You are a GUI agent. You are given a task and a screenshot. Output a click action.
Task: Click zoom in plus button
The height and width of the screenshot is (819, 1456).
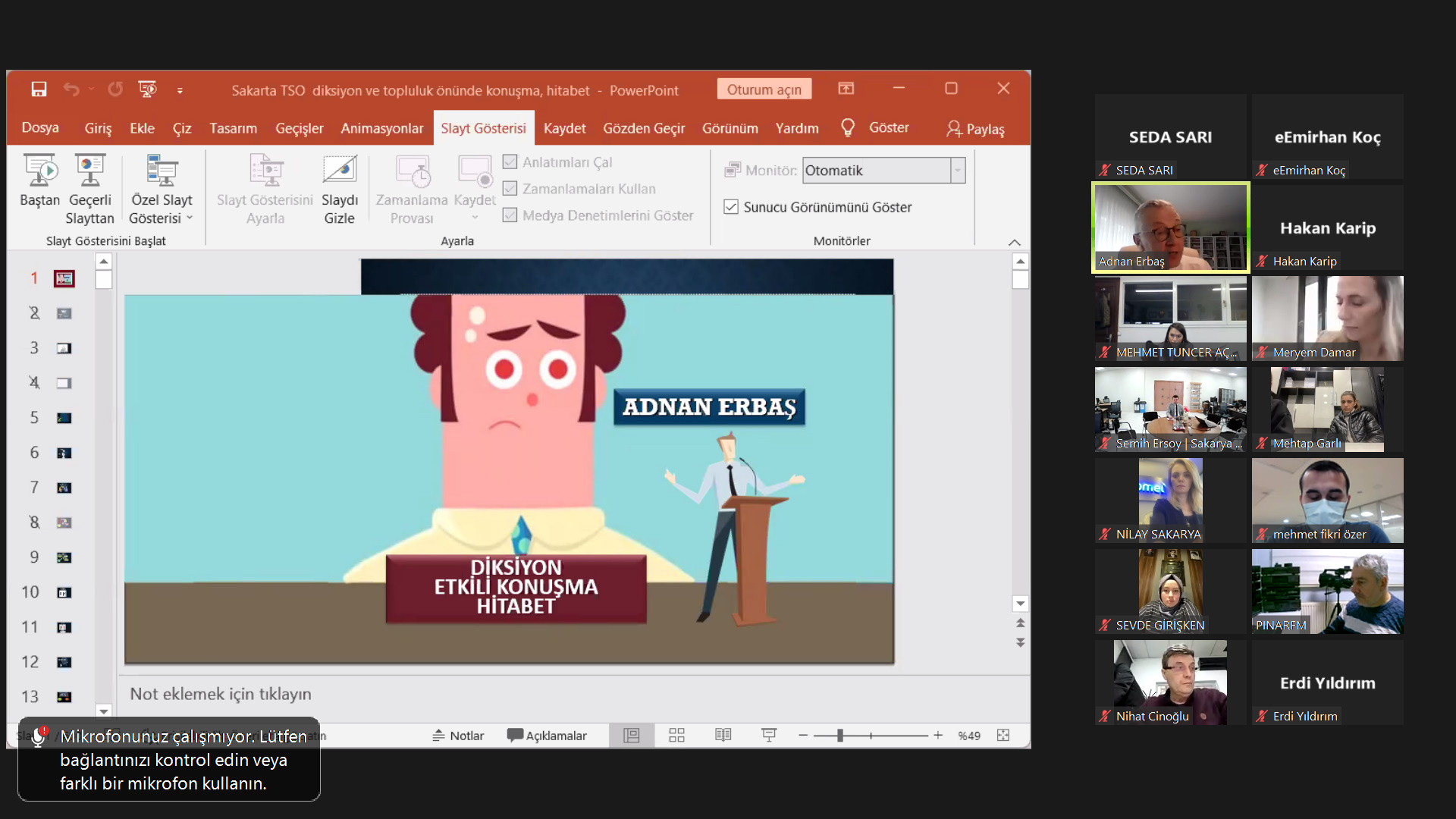(x=938, y=735)
